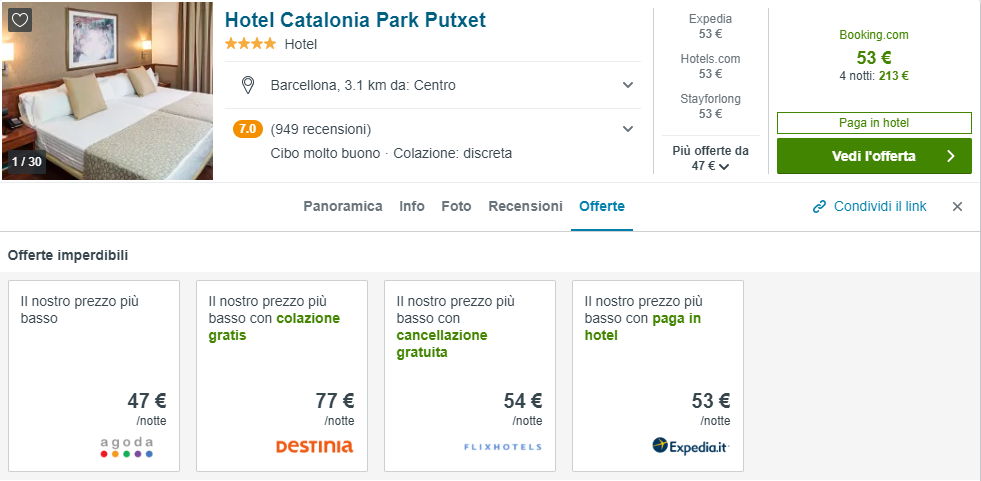Image resolution: width=981 pixels, height=481 pixels.
Task: Click the Agoda logo
Action: coord(126,447)
